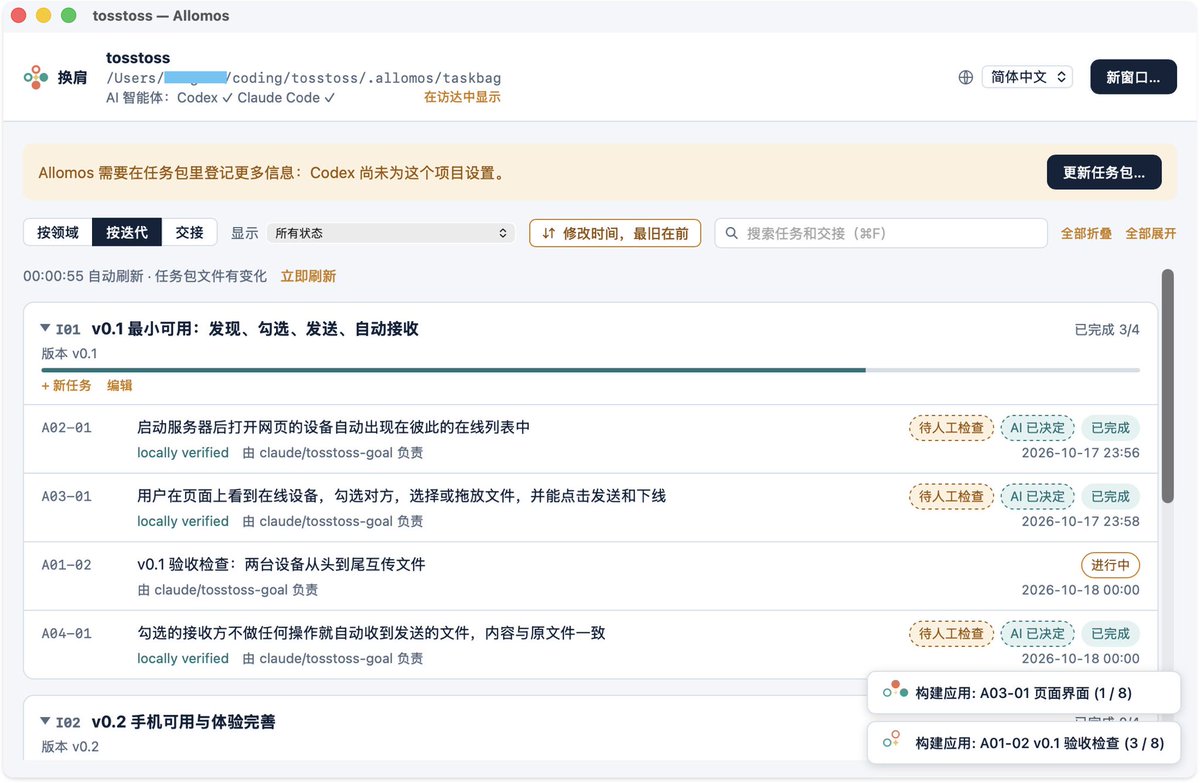Open the 简体中文 language dropdown

click(x=1028, y=77)
